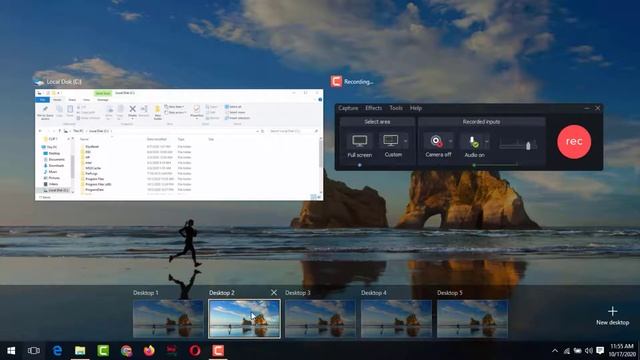Click Invert selection in Explorer ribbon
Image resolution: width=640 pixels, height=360 pixels.
237,118
